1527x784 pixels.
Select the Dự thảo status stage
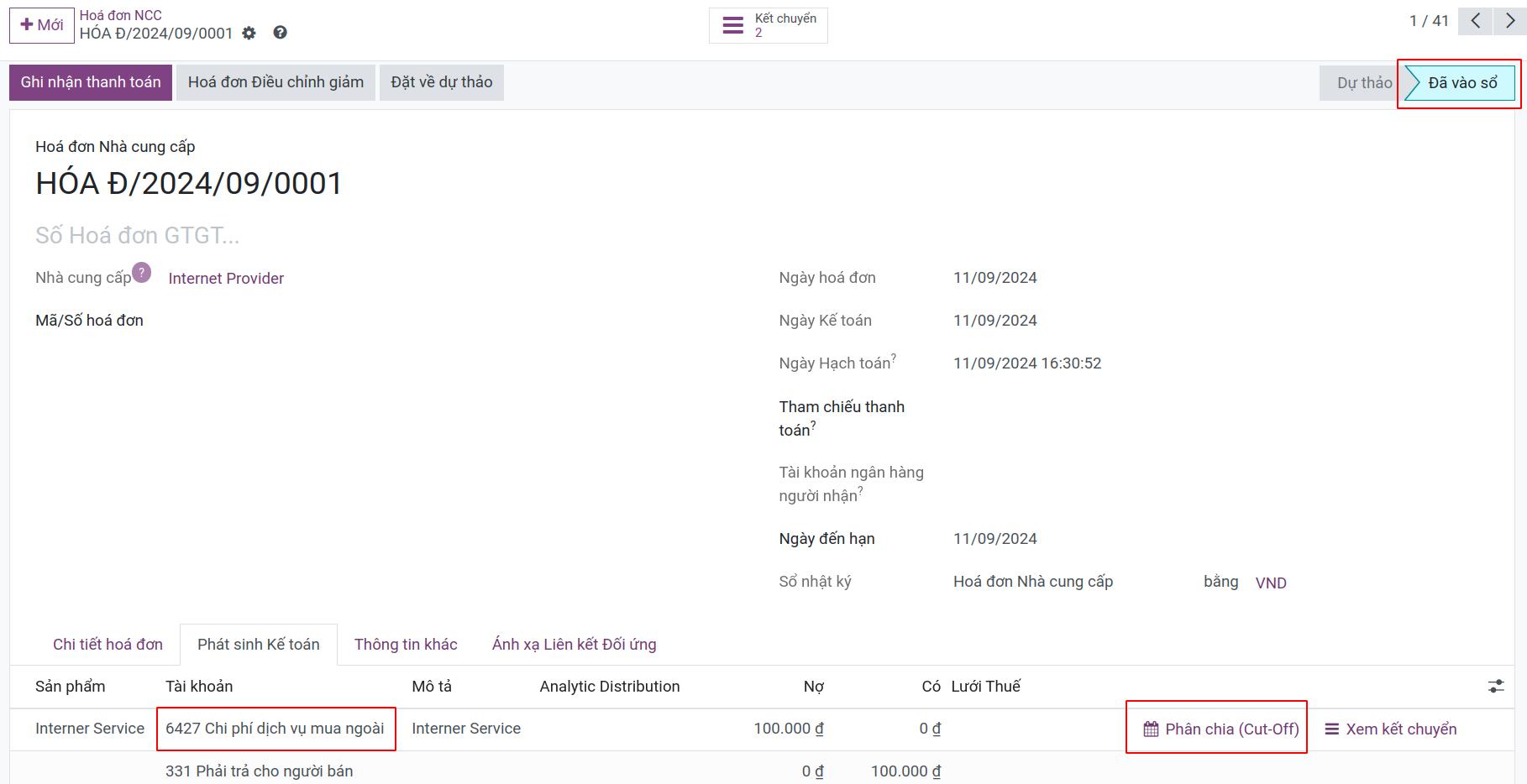[x=1364, y=83]
